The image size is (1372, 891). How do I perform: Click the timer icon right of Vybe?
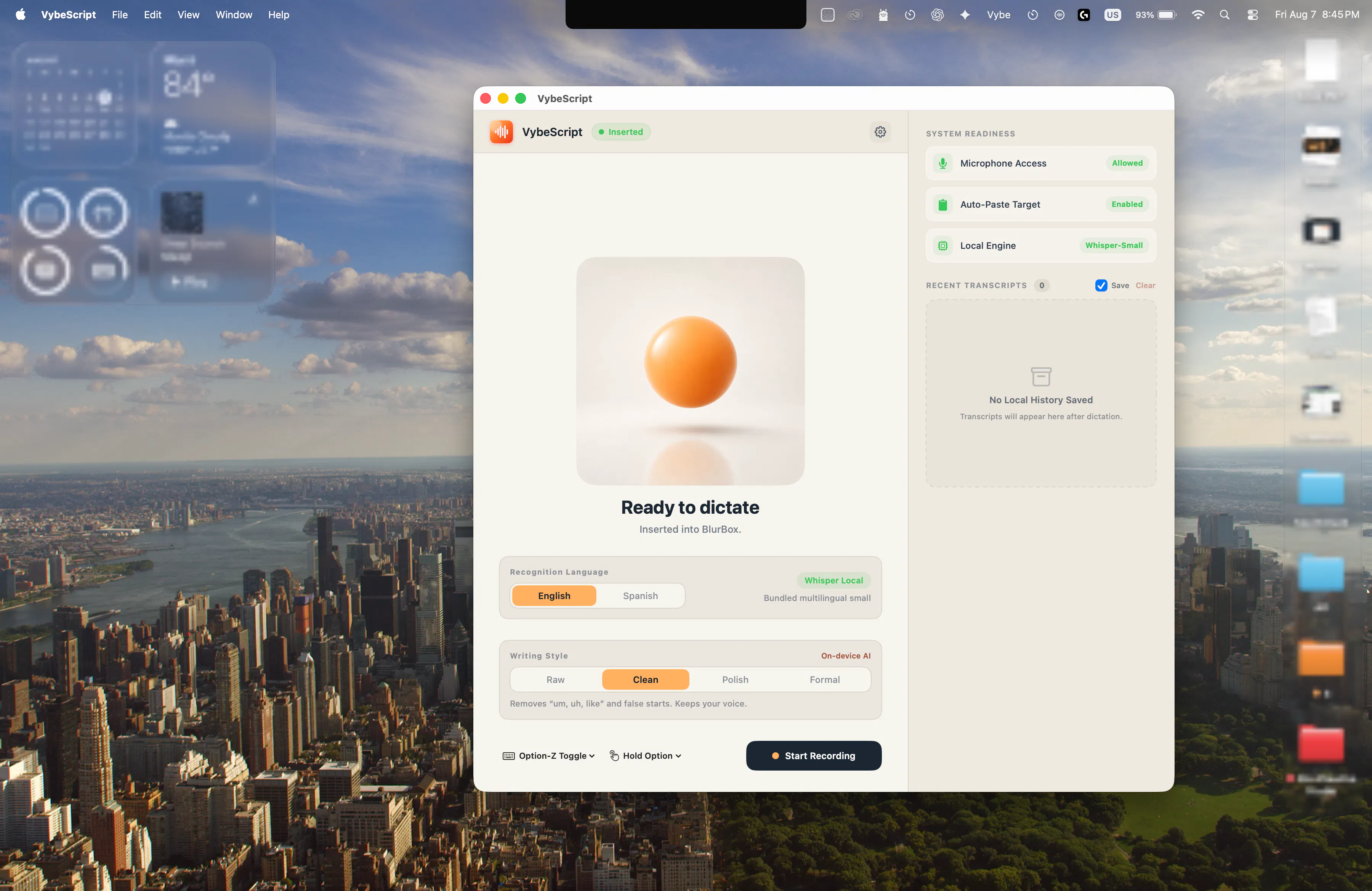pos(1032,14)
